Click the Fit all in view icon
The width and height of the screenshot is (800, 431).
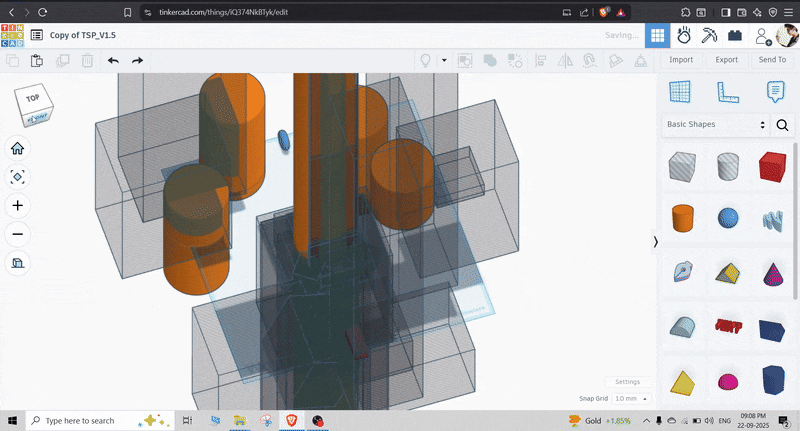(x=17, y=177)
